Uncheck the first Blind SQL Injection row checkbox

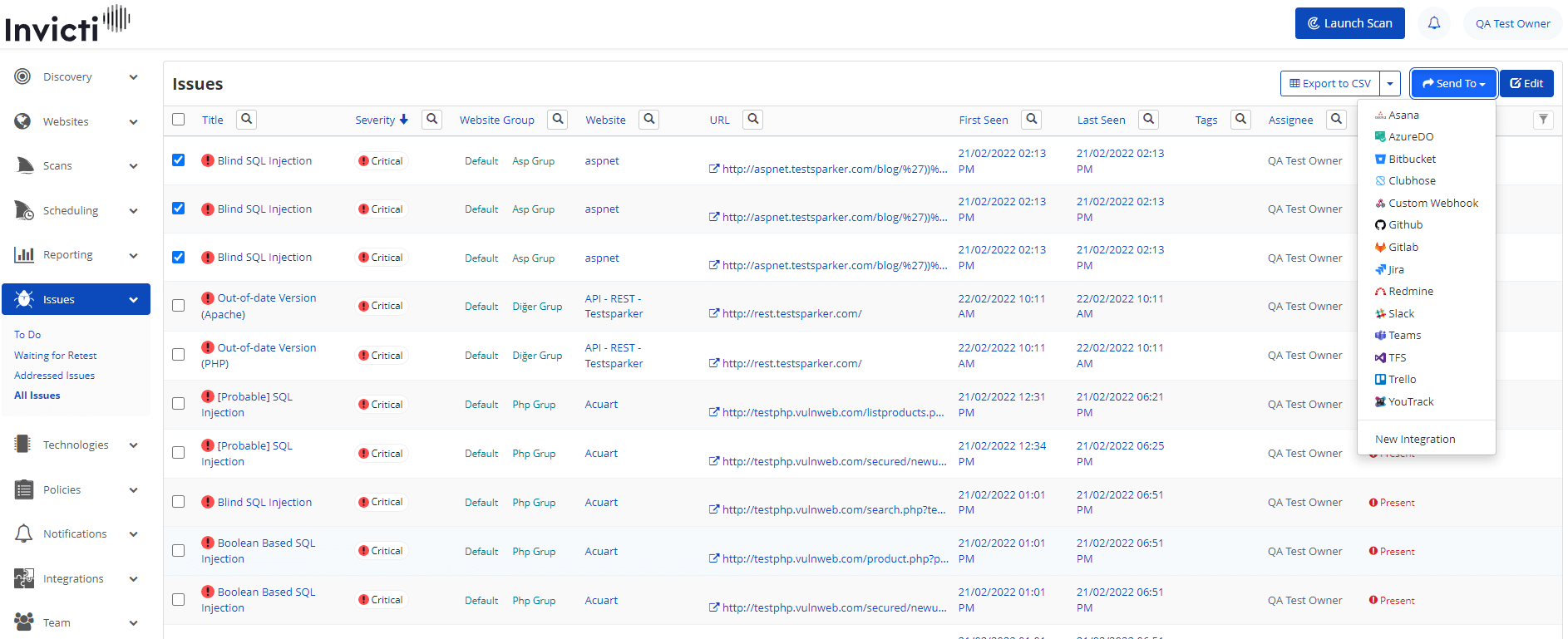(x=178, y=160)
